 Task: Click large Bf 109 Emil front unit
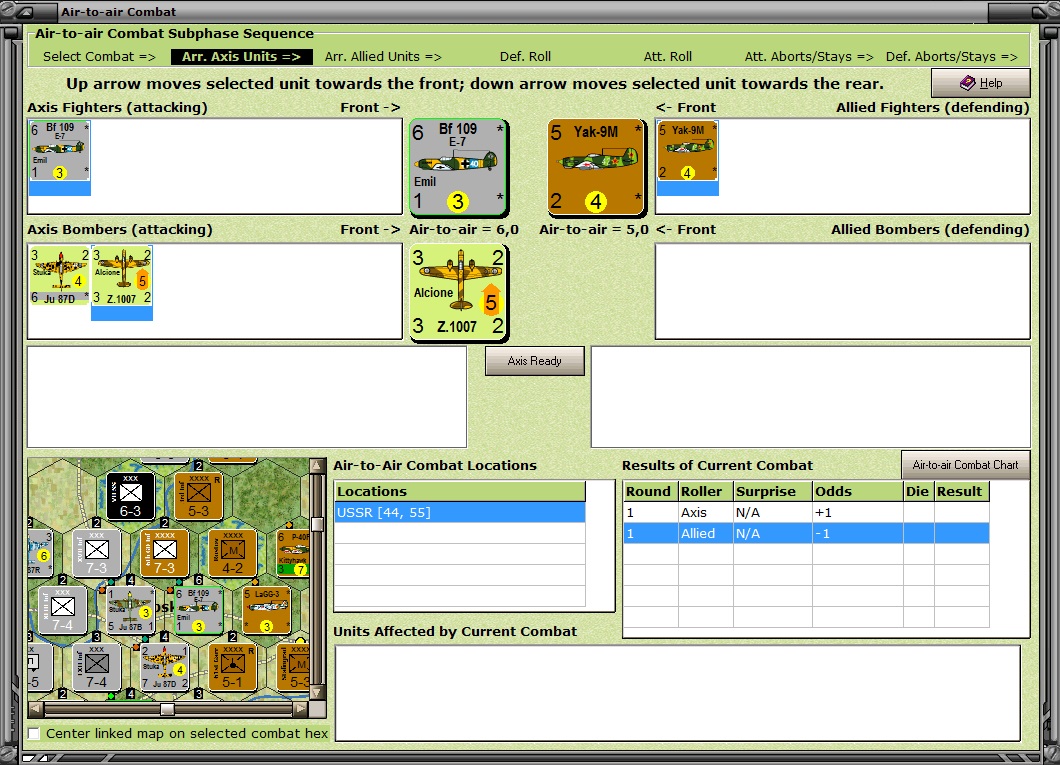[458, 167]
